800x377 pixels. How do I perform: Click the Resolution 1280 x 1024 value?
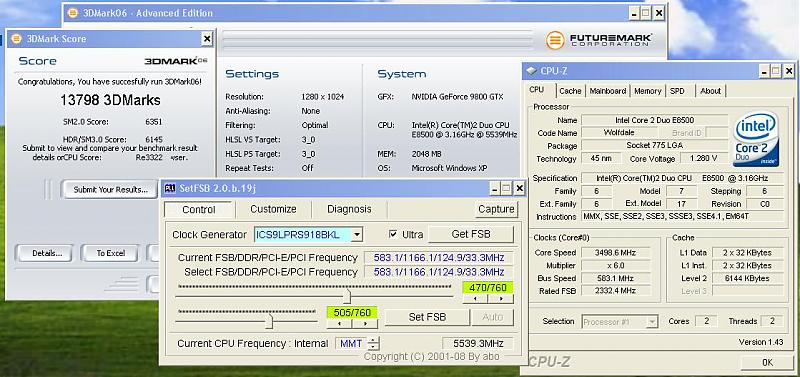point(322,96)
